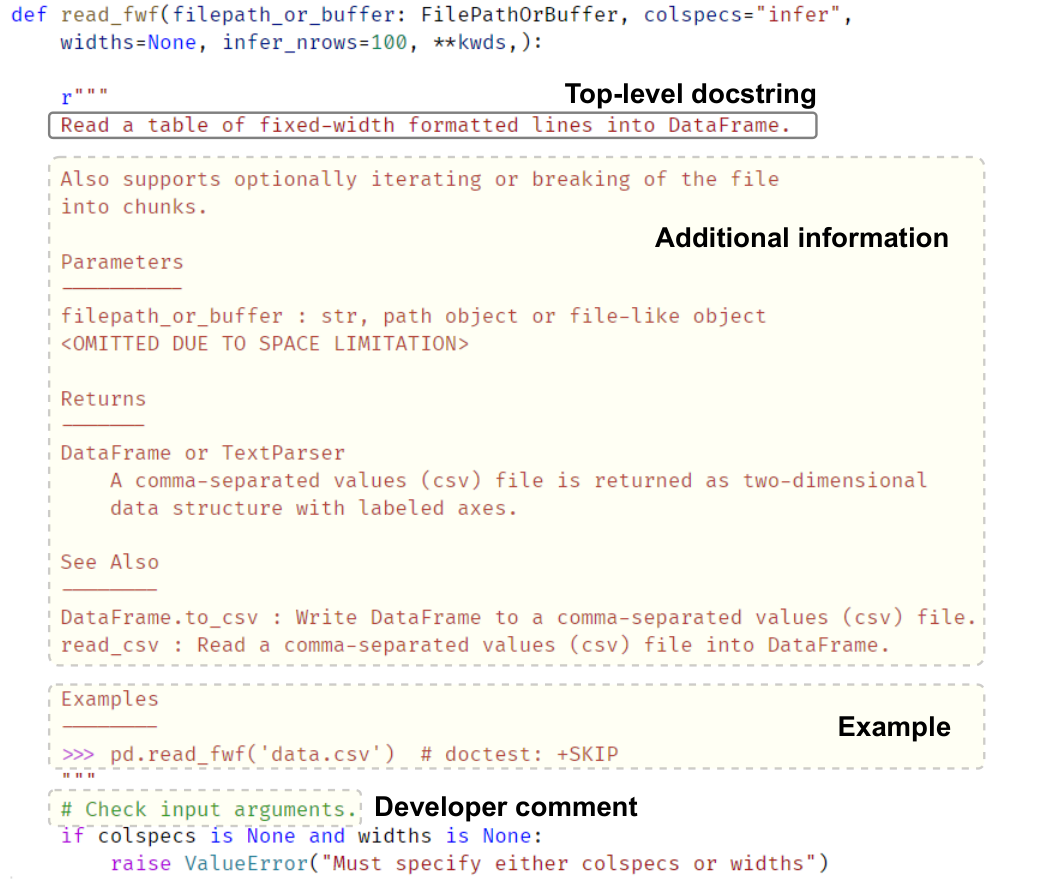Click the "DataFrame.to_csv : Write DataFrame" line
Screen dimensions: 1047x896
(x=518, y=618)
